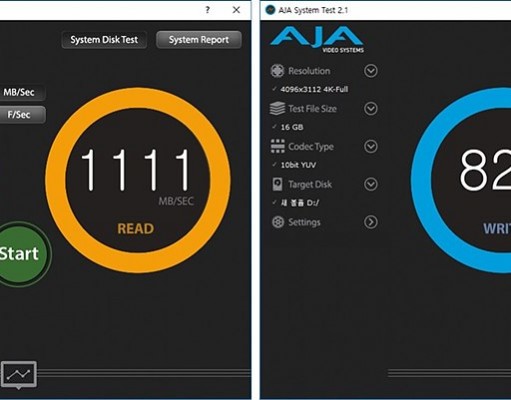Select the 4096x3112 4K-Full checked option

pos(311,89)
